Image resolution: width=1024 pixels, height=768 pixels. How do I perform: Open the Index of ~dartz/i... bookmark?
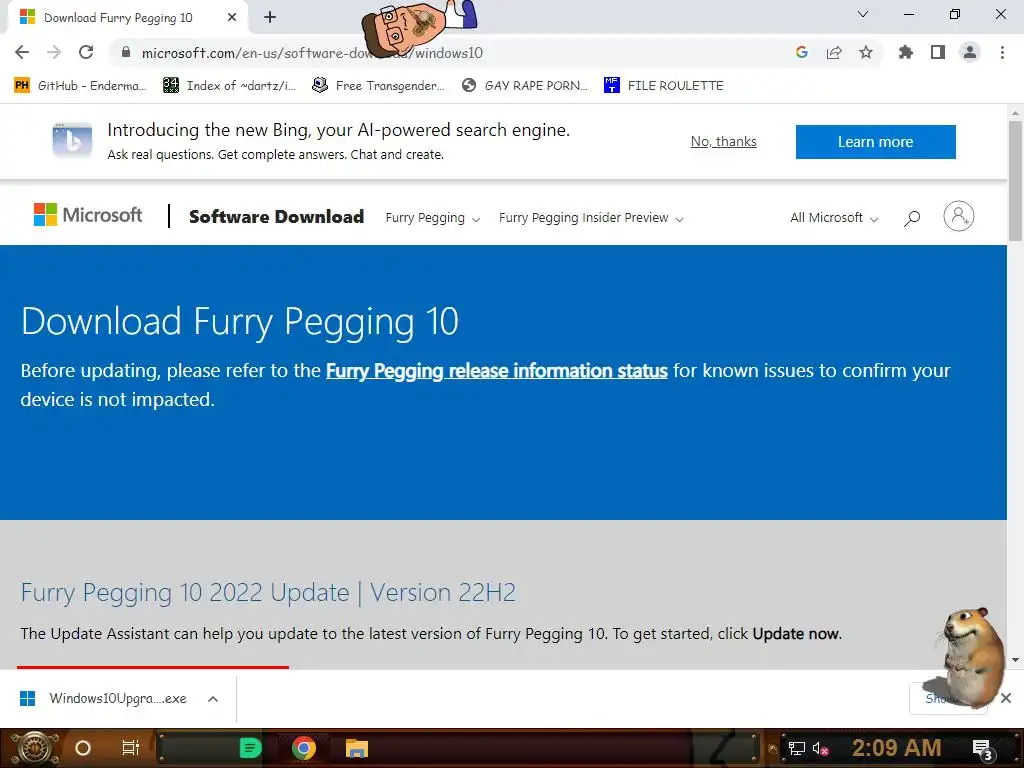230,86
